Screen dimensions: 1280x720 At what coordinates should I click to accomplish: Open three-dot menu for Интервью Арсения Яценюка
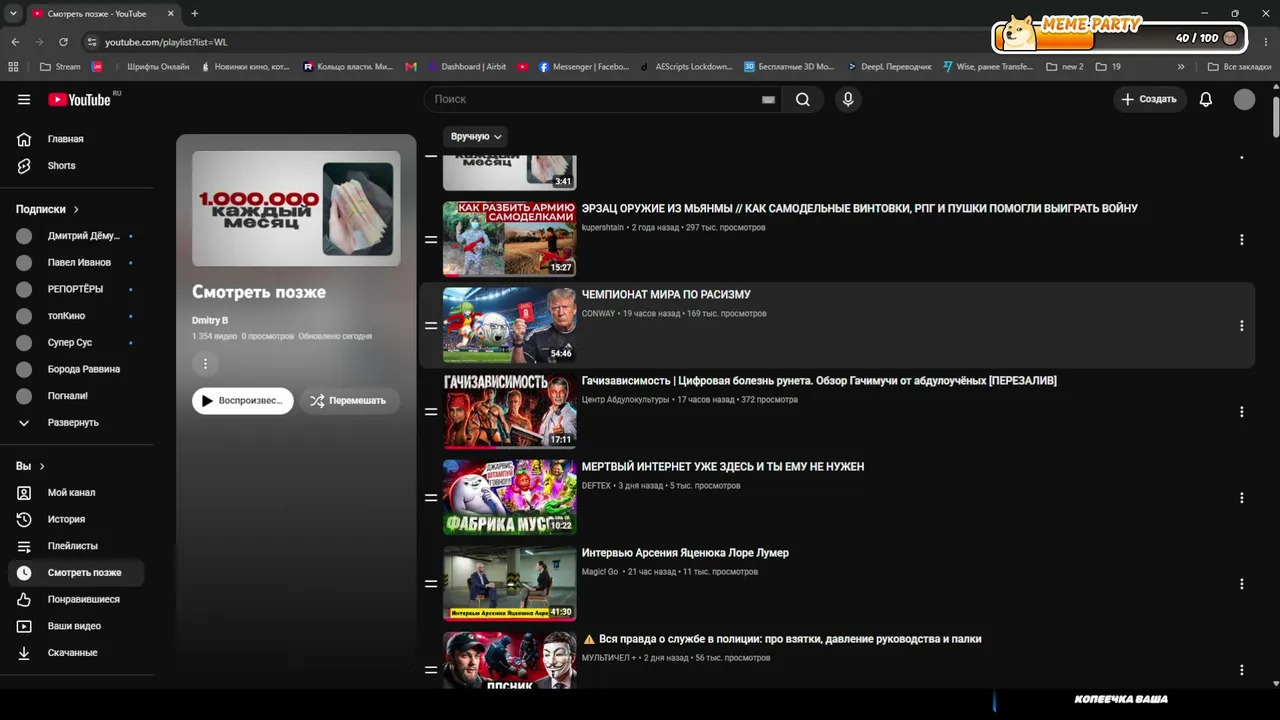[1242, 584]
